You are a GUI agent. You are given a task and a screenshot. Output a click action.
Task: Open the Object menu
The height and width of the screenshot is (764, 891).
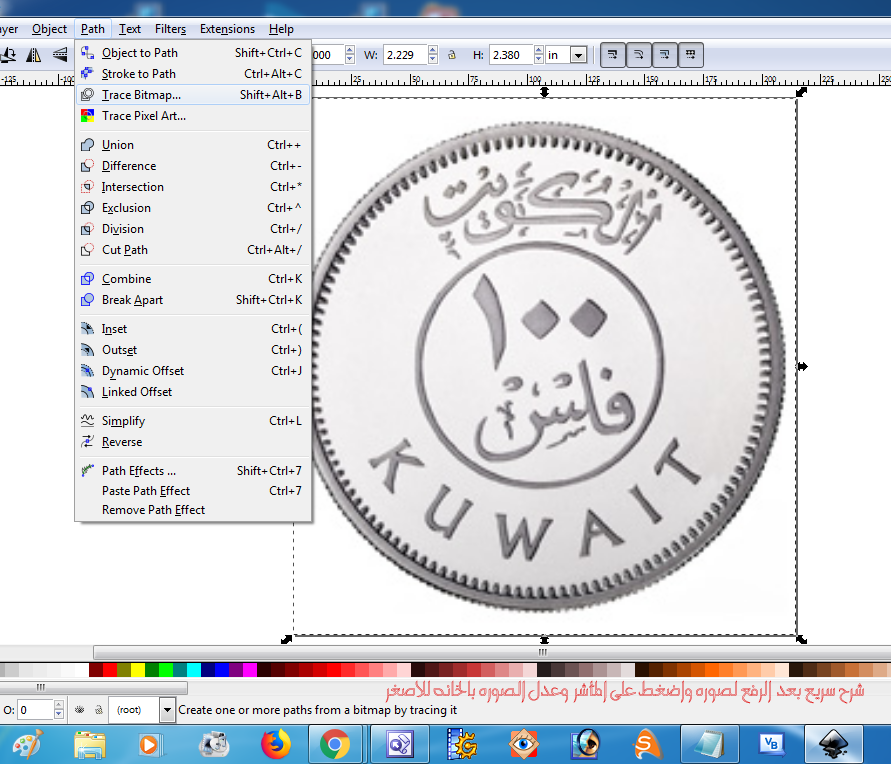[49, 29]
